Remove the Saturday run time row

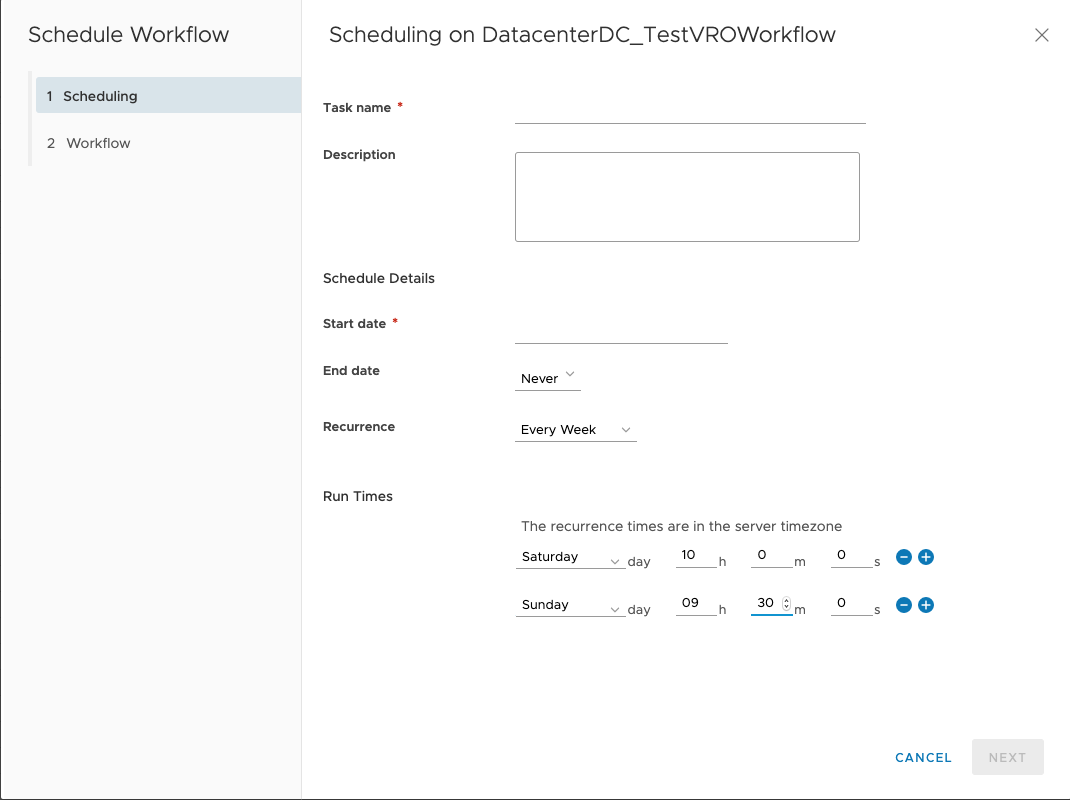tap(904, 557)
